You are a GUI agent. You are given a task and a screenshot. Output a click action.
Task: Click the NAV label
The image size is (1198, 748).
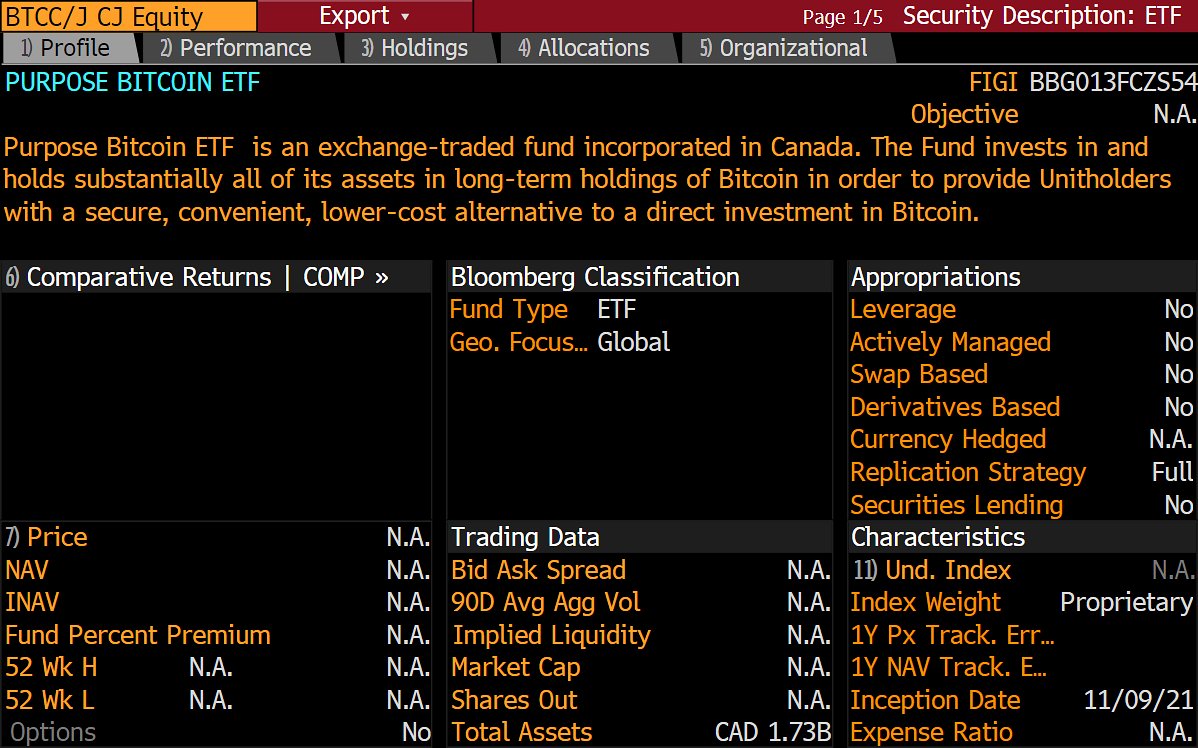click(x=27, y=570)
